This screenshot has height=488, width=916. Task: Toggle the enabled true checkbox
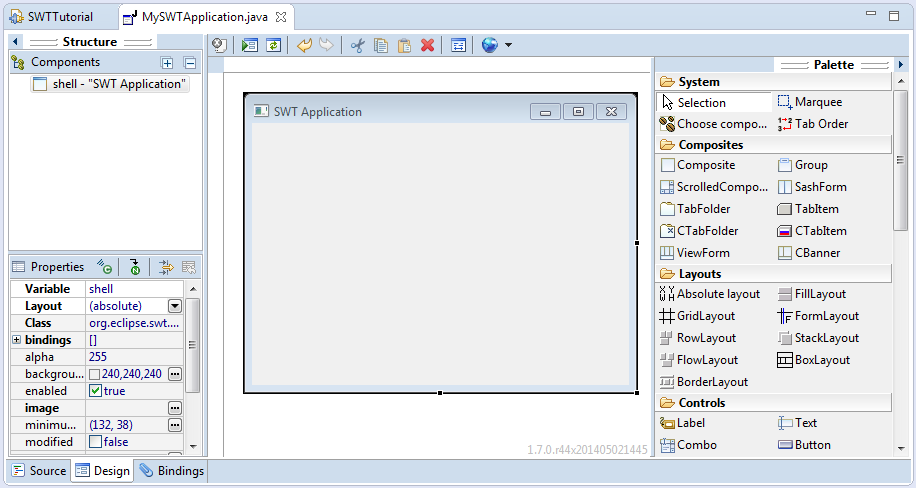95,391
